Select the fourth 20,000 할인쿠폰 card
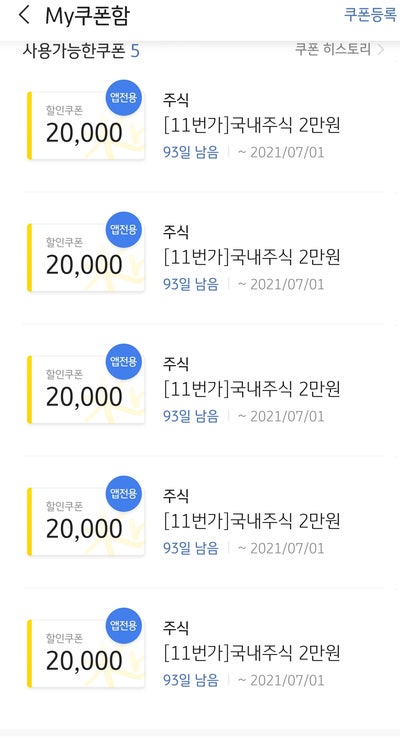 pyautogui.click(x=85, y=522)
